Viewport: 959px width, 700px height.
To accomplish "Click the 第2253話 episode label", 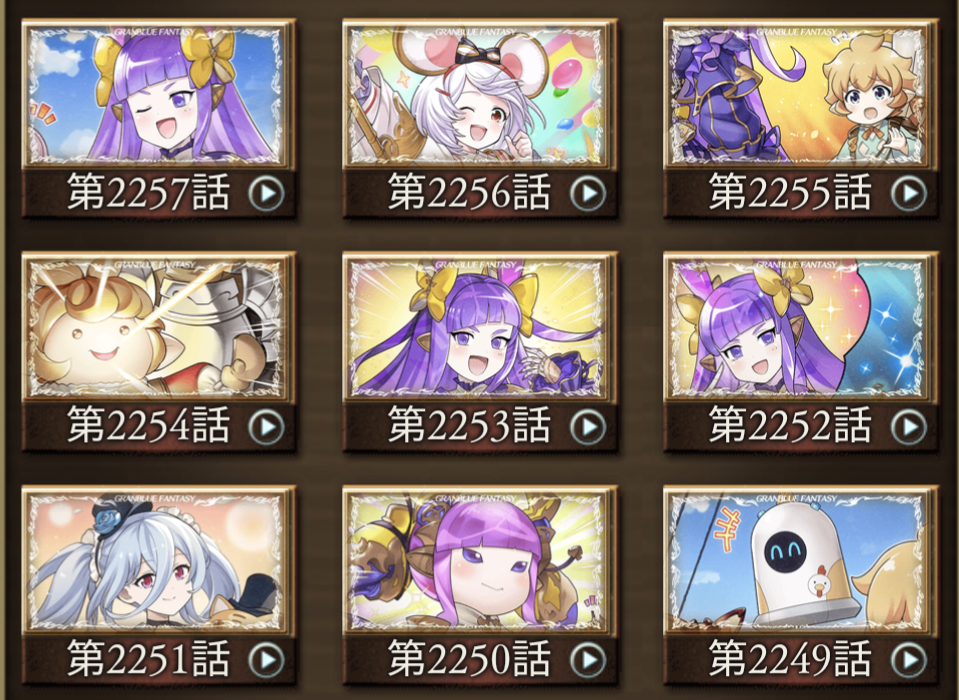I will (x=469, y=425).
